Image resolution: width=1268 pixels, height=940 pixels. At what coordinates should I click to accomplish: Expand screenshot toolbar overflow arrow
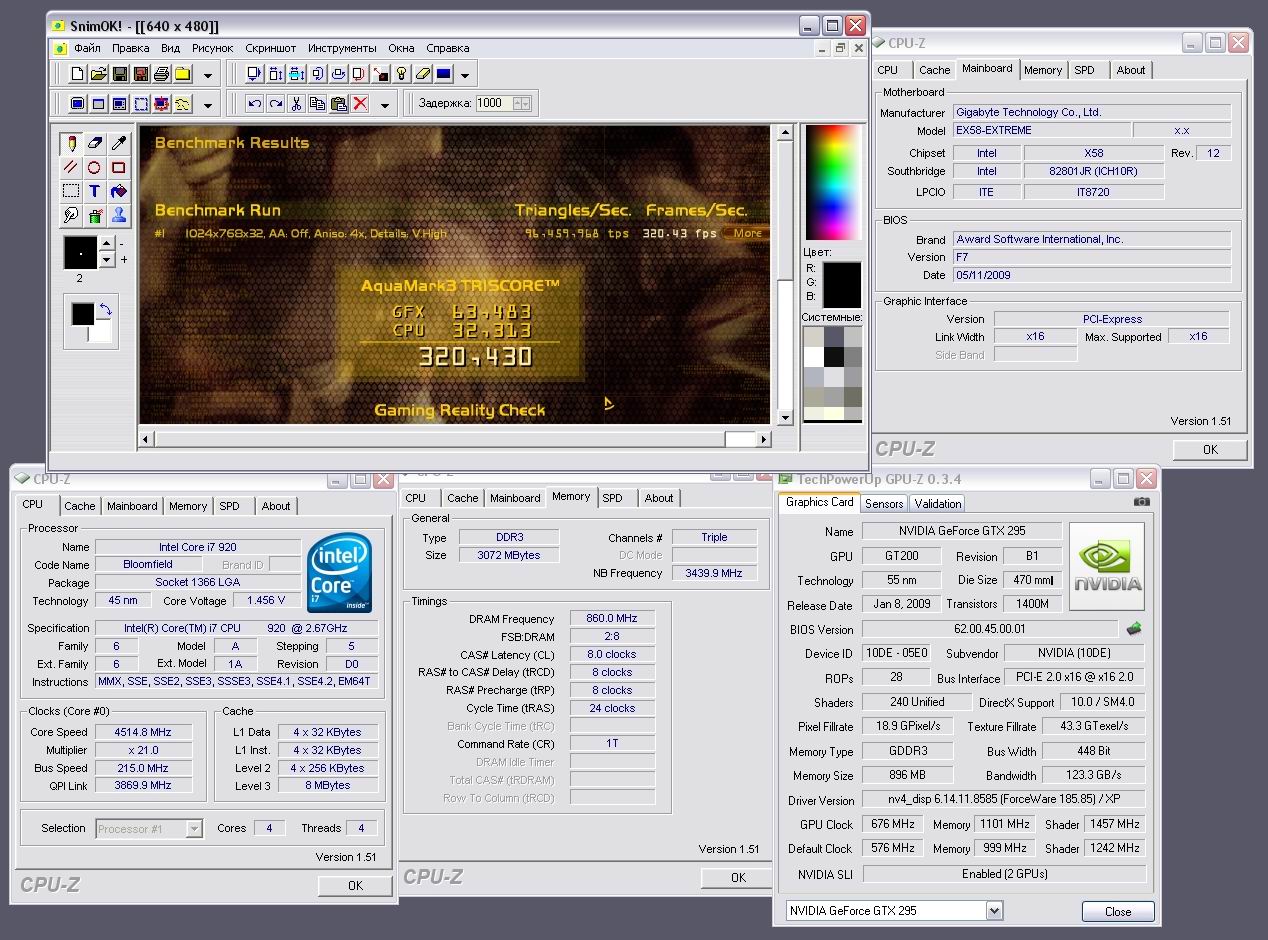click(208, 104)
